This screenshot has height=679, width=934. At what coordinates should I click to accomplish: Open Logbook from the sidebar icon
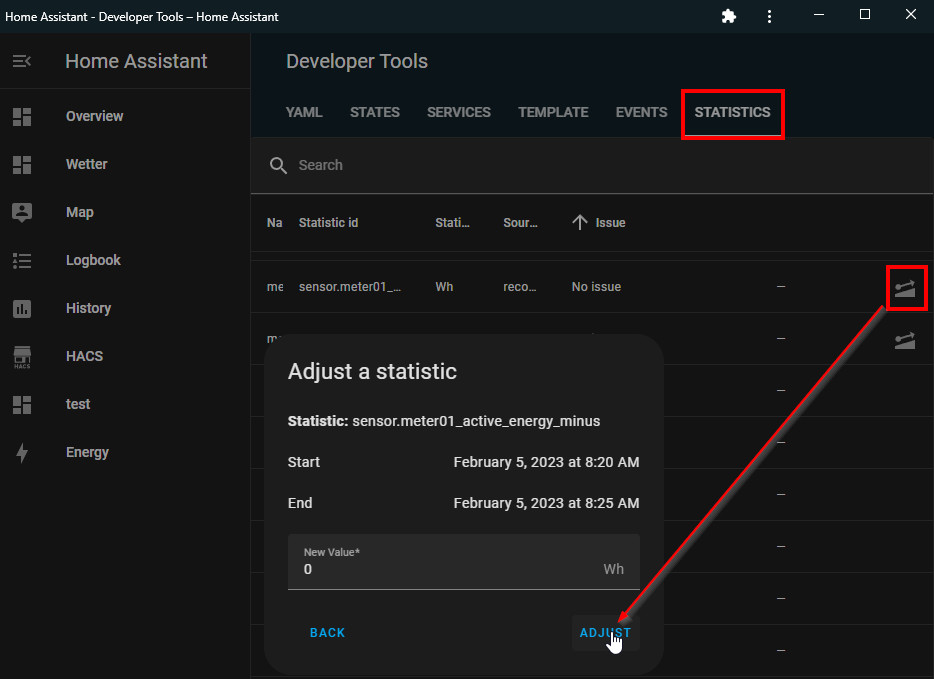[22, 260]
